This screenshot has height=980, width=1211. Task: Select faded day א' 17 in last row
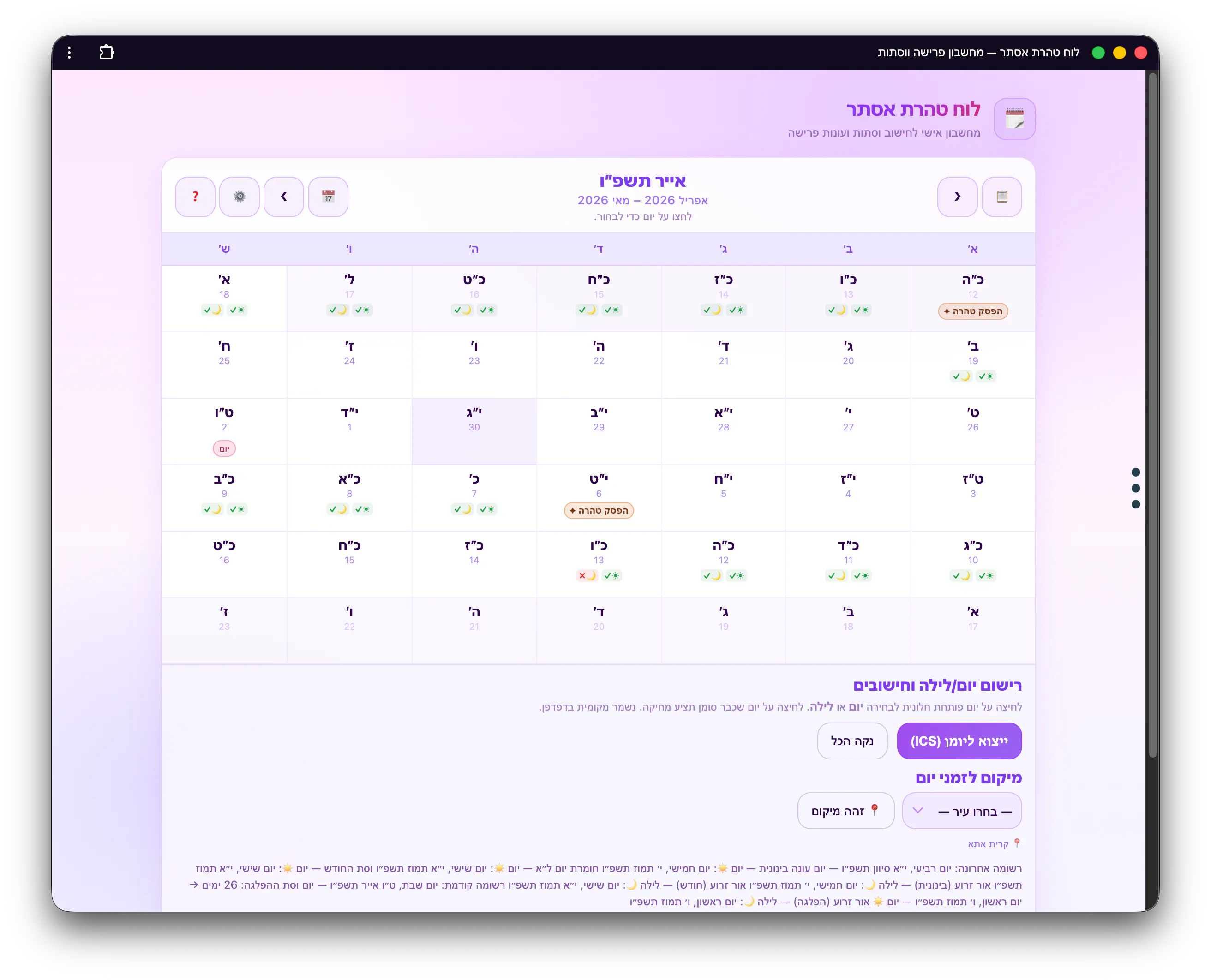pyautogui.click(x=973, y=631)
